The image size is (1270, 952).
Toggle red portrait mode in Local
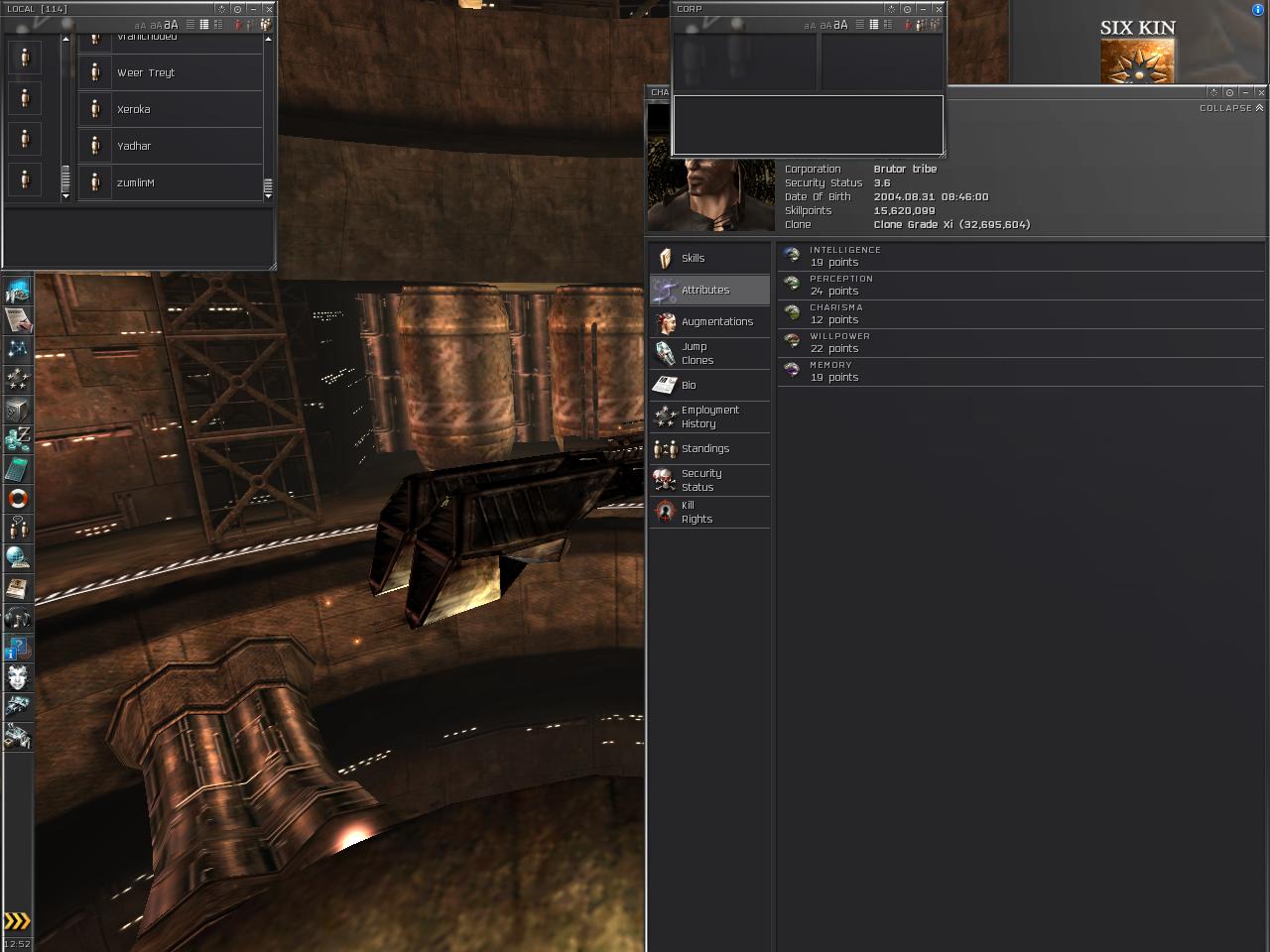click(238, 25)
